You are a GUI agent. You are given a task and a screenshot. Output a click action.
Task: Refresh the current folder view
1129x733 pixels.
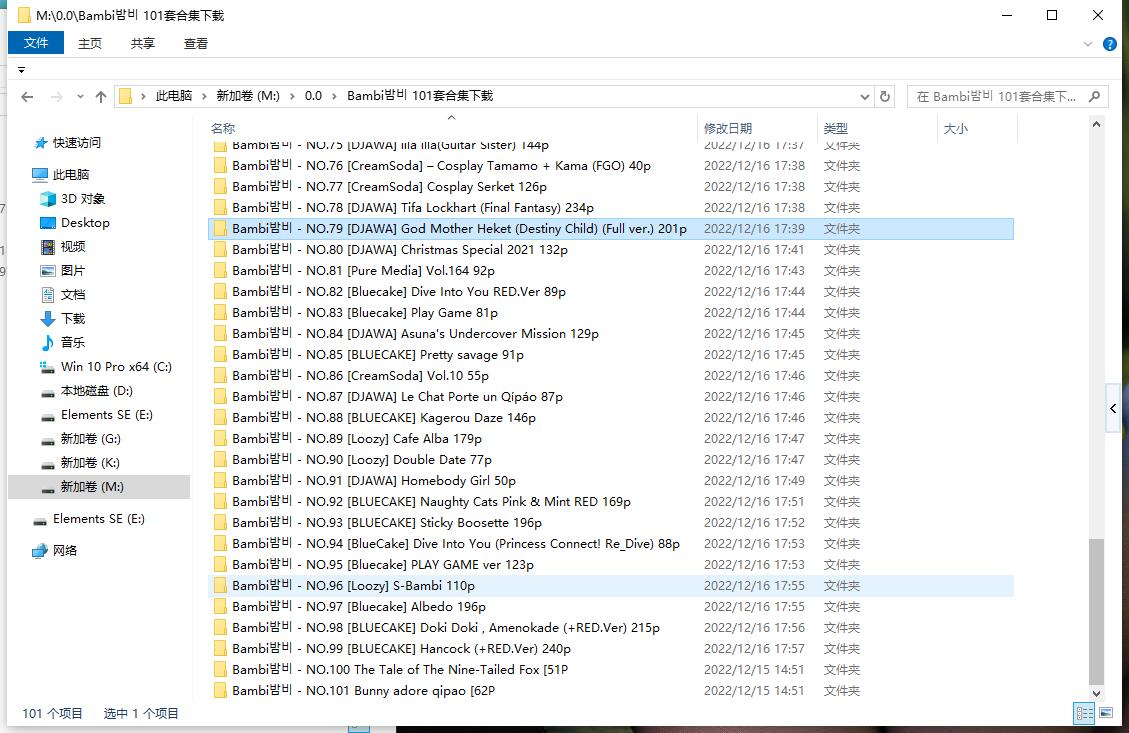[x=885, y=96]
